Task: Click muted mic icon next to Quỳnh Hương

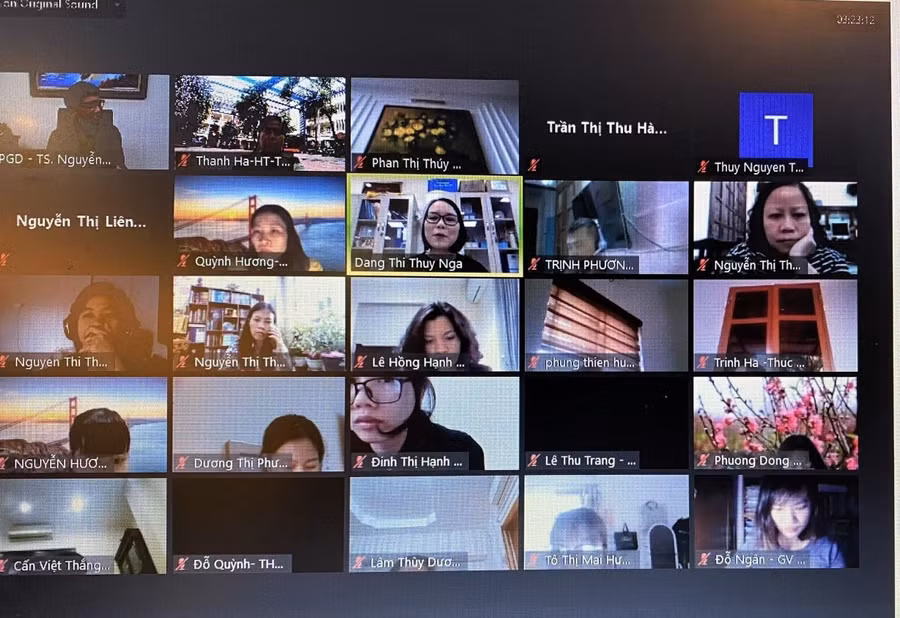Action: pos(183,262)
